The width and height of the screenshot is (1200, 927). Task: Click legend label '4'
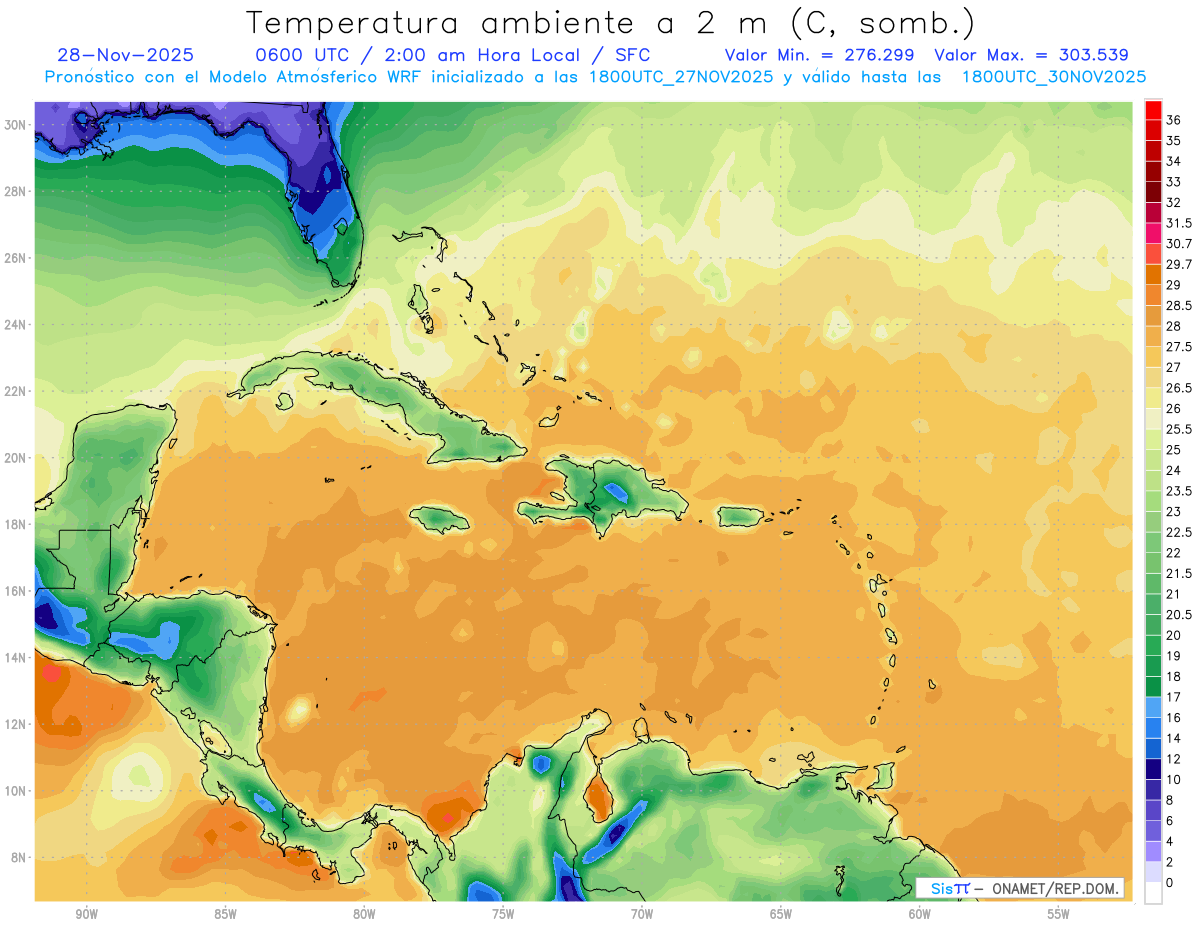tap(1171, 841)
